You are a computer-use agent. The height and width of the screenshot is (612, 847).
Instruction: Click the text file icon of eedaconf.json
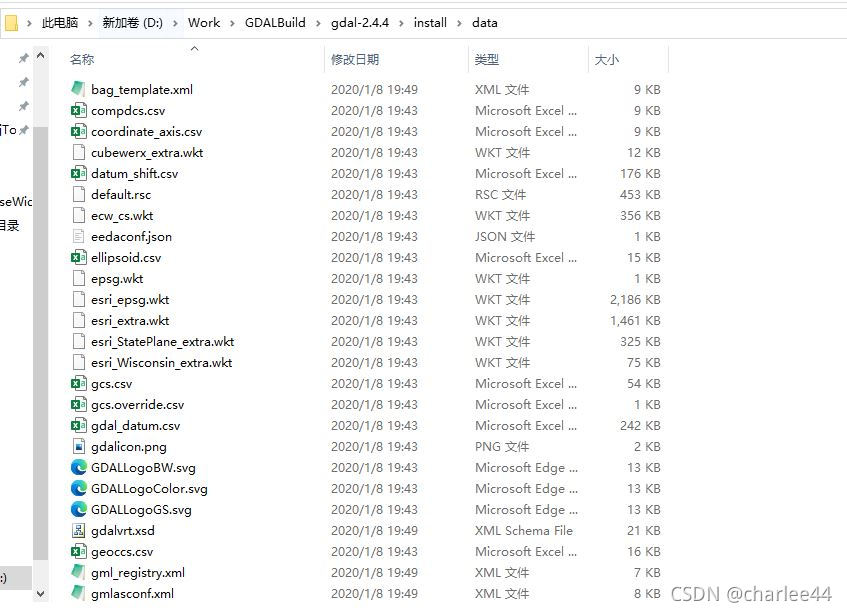(78, 237)
